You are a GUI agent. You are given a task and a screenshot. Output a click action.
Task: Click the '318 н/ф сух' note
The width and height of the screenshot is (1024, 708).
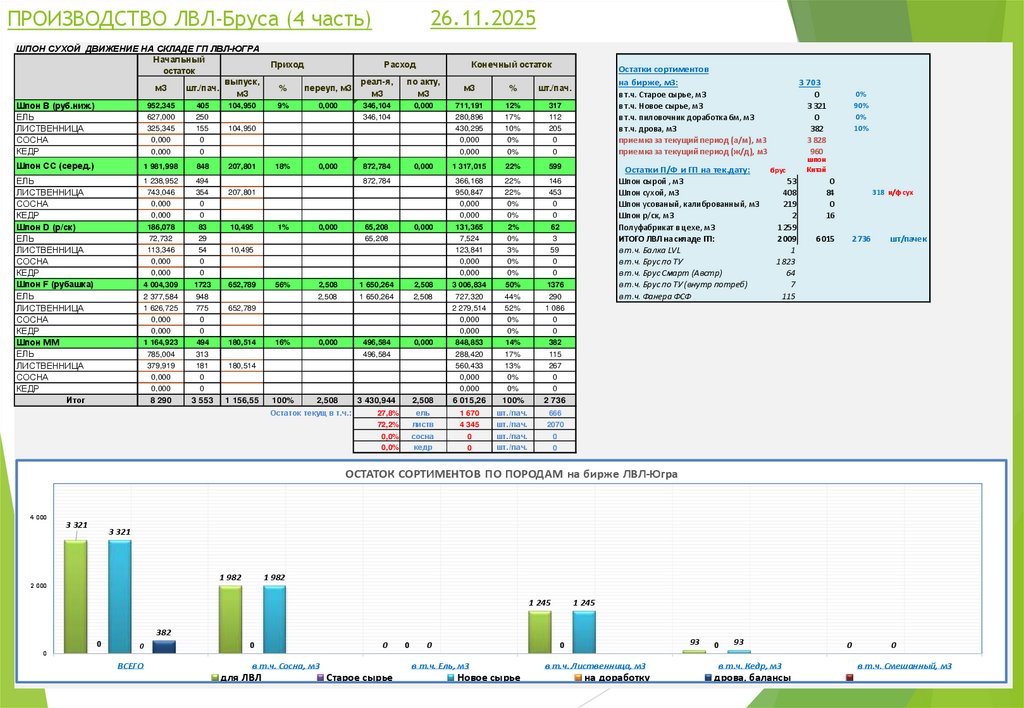click(892, 193)
